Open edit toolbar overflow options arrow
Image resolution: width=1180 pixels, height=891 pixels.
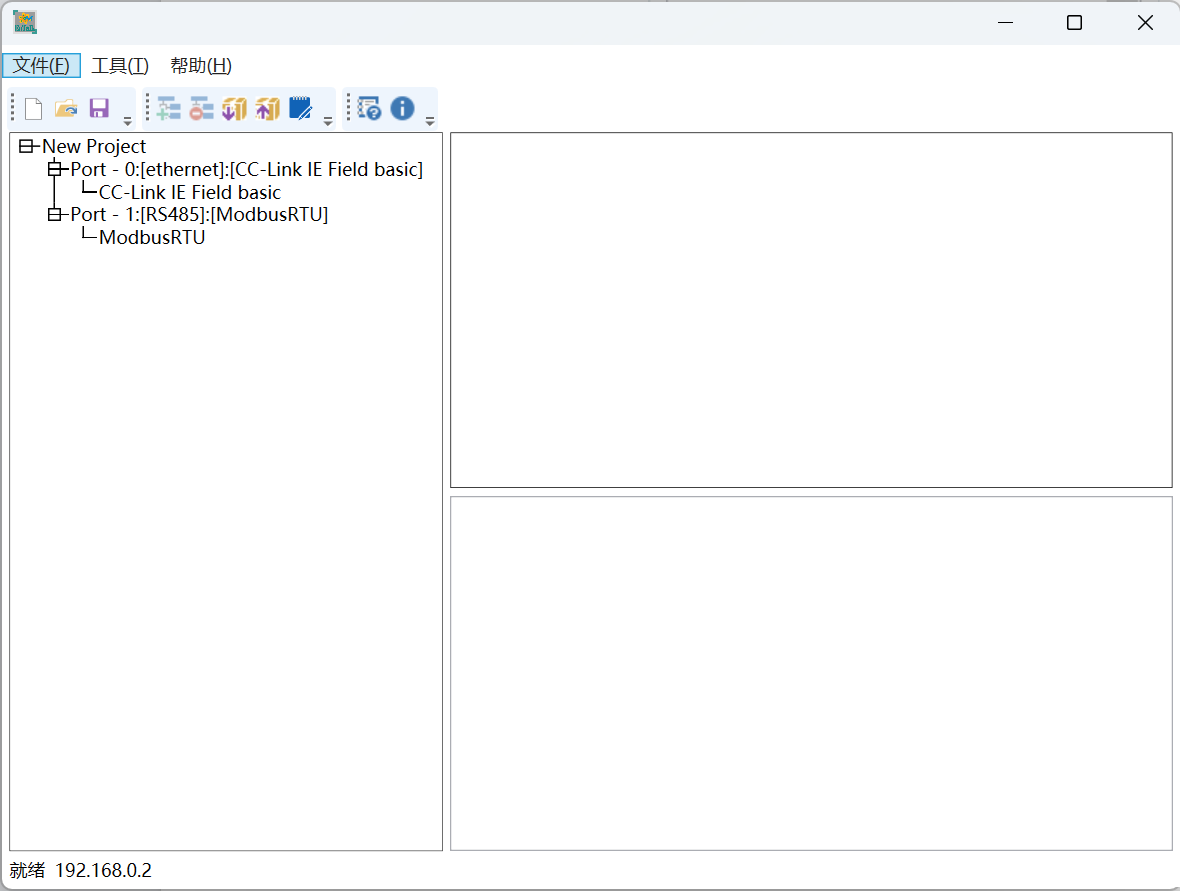click(328, 120)
